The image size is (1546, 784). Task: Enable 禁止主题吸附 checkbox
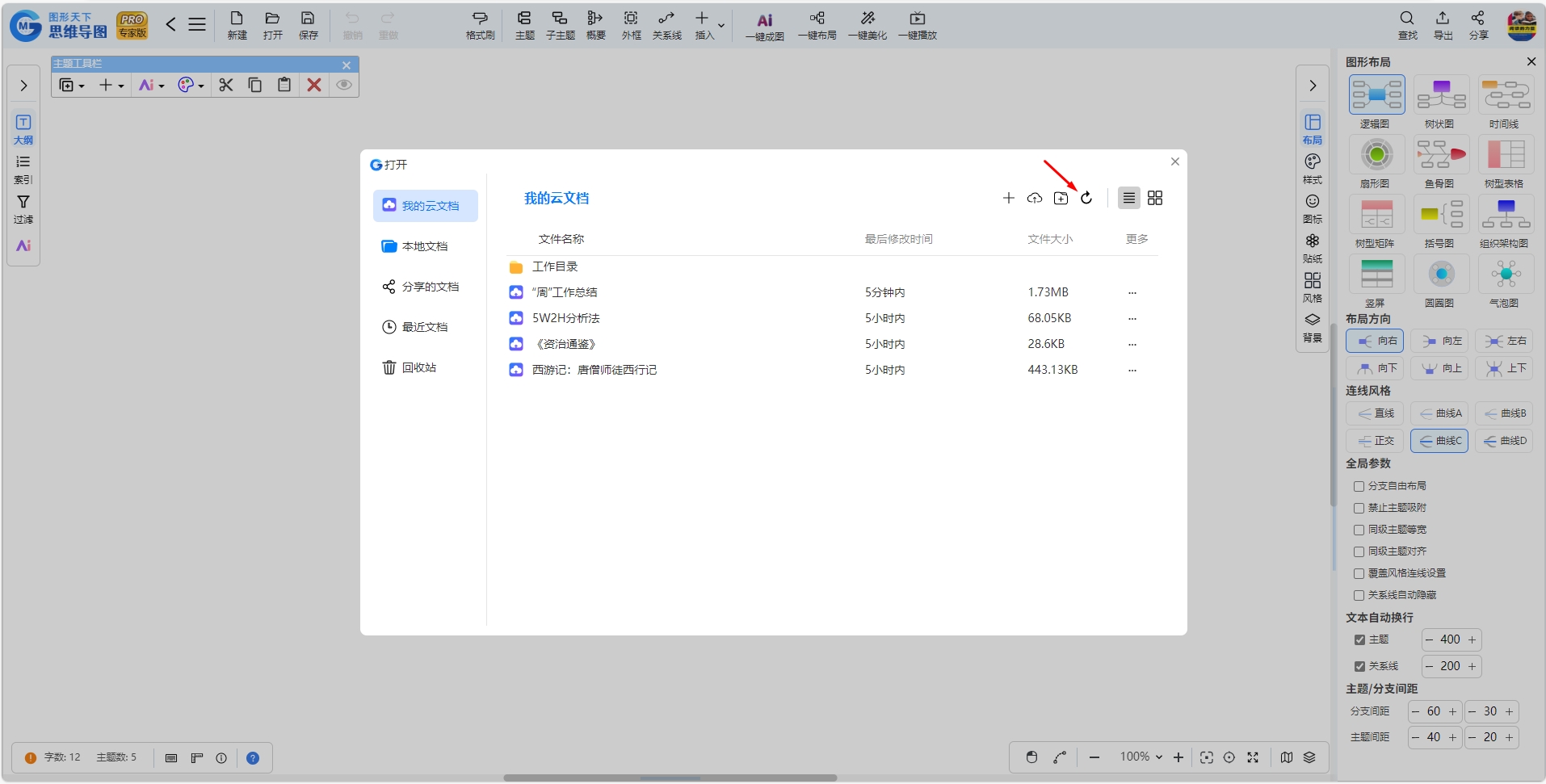1359,508
